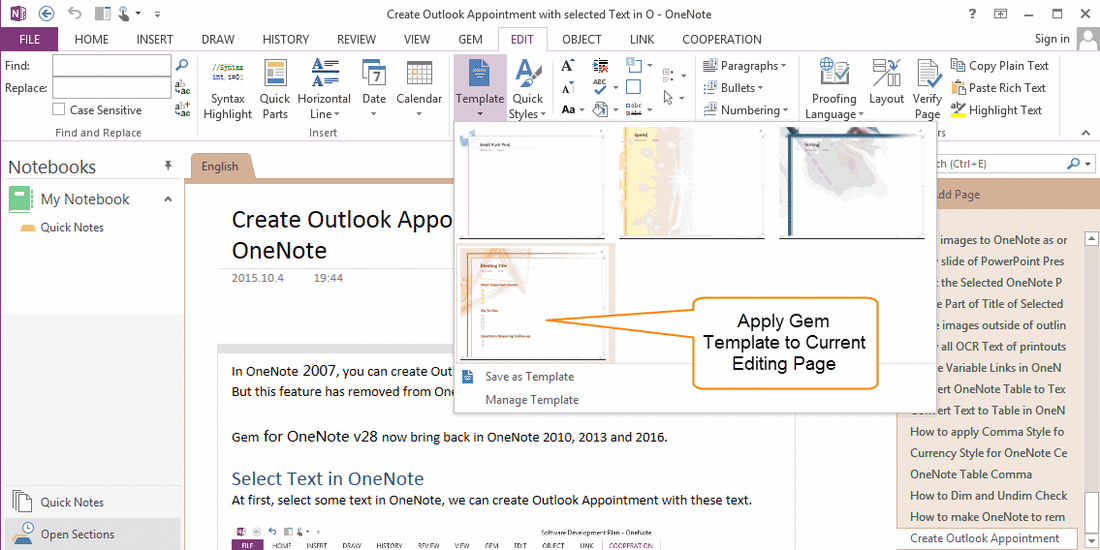Open page 'OneNote Table Comma'
Image resolution: width=1100 pixels, height=550 pixels.
coord(971,474)
